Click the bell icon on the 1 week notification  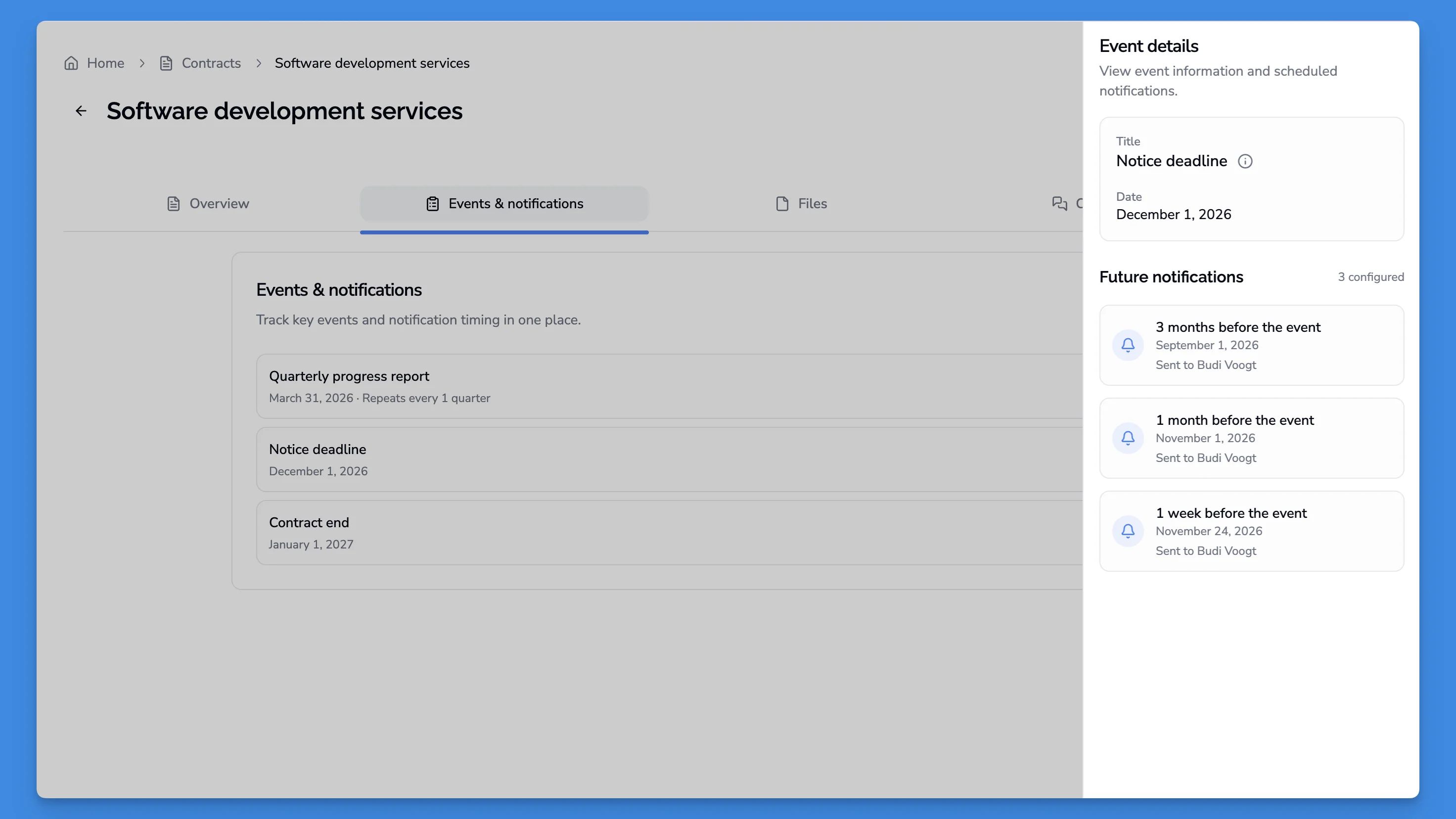[x=1128, y=531]
